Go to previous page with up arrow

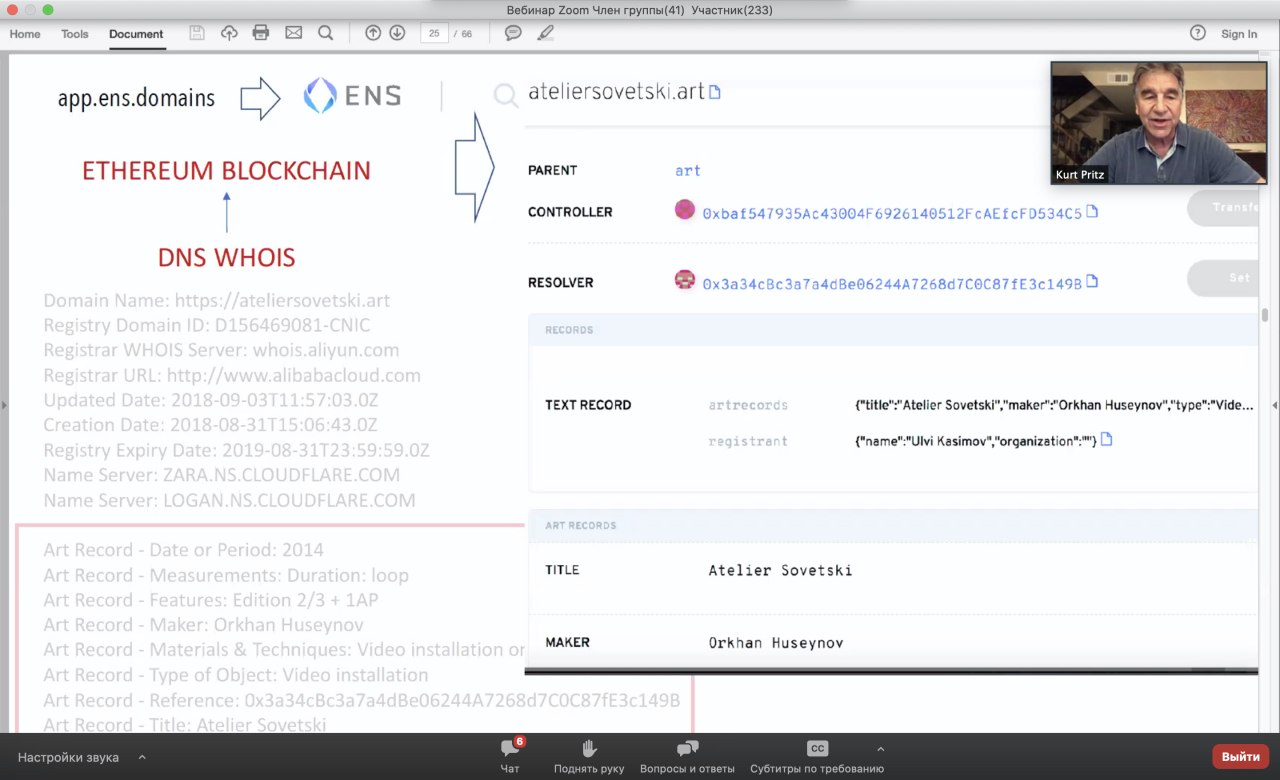373,33
